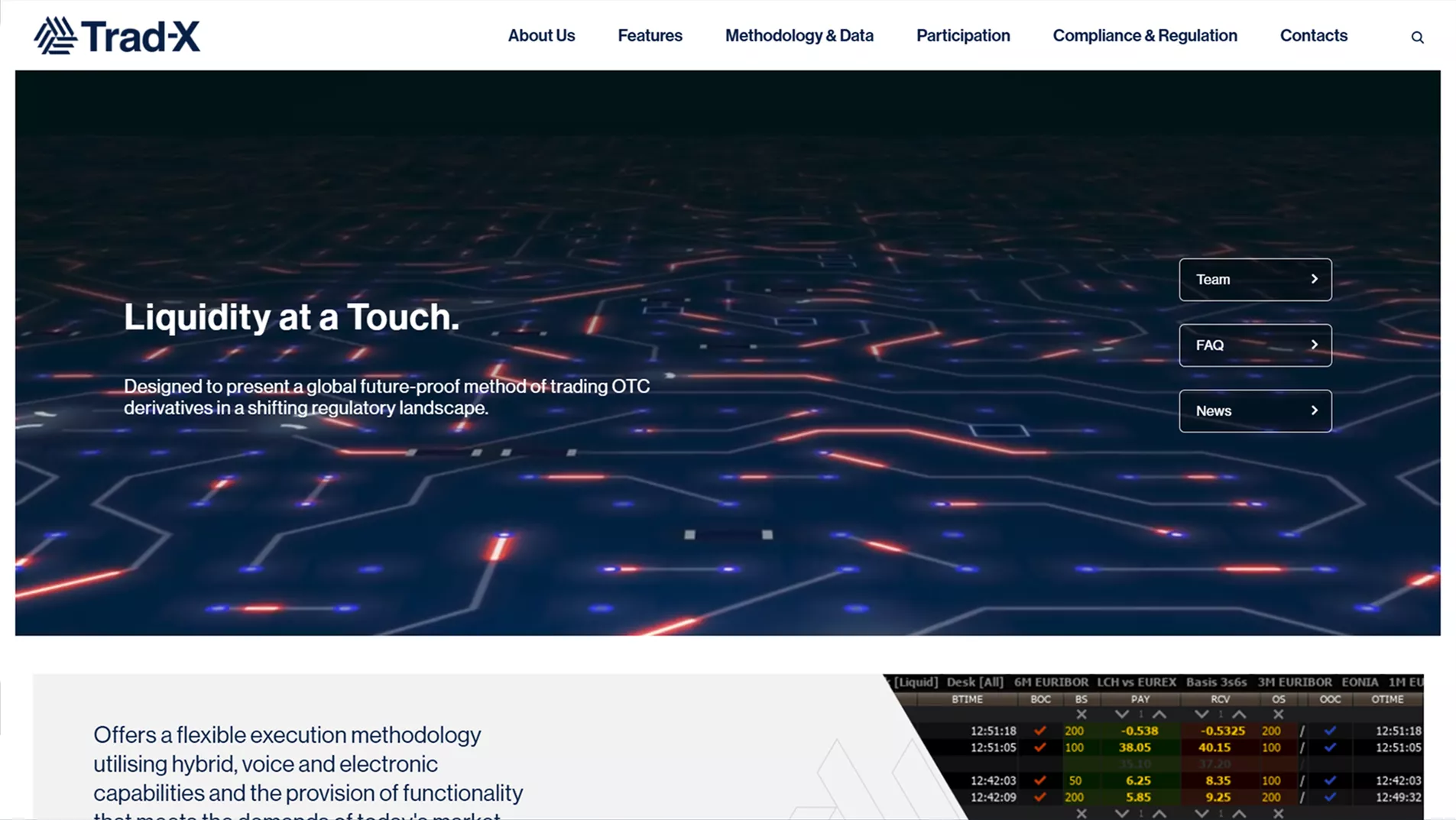
Task: Open the Features menu
Action: point(650,36)
